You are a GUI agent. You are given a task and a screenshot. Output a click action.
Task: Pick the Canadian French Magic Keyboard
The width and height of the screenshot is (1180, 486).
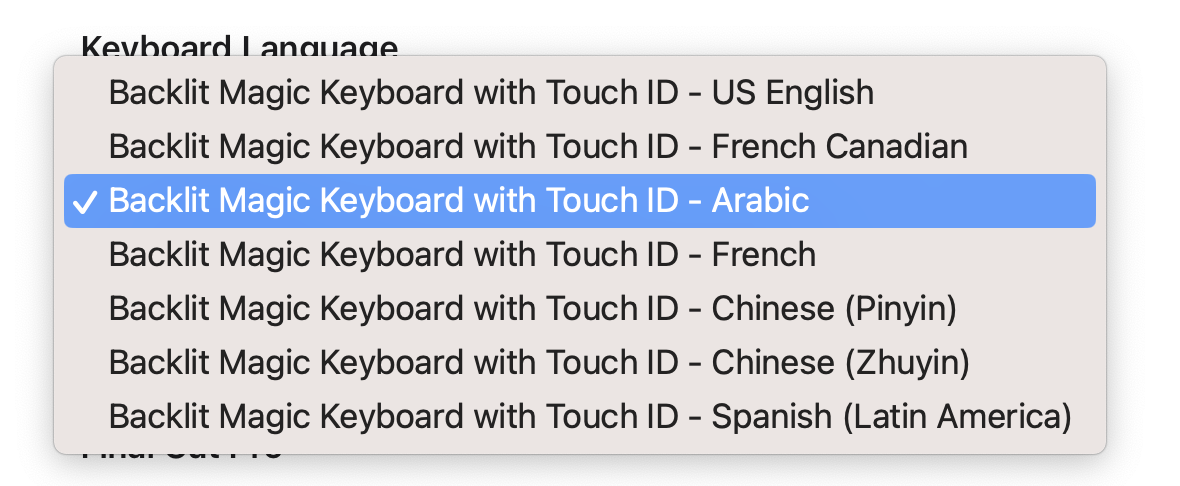(x=538, y=147)
